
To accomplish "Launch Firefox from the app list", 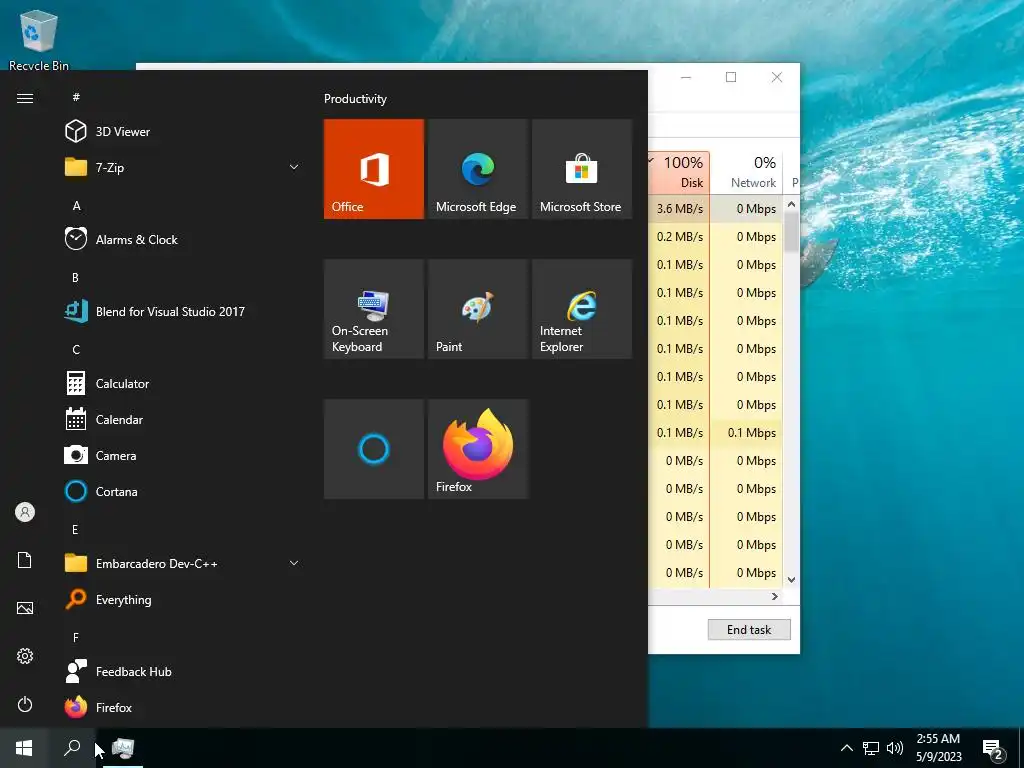I will 180,707.
